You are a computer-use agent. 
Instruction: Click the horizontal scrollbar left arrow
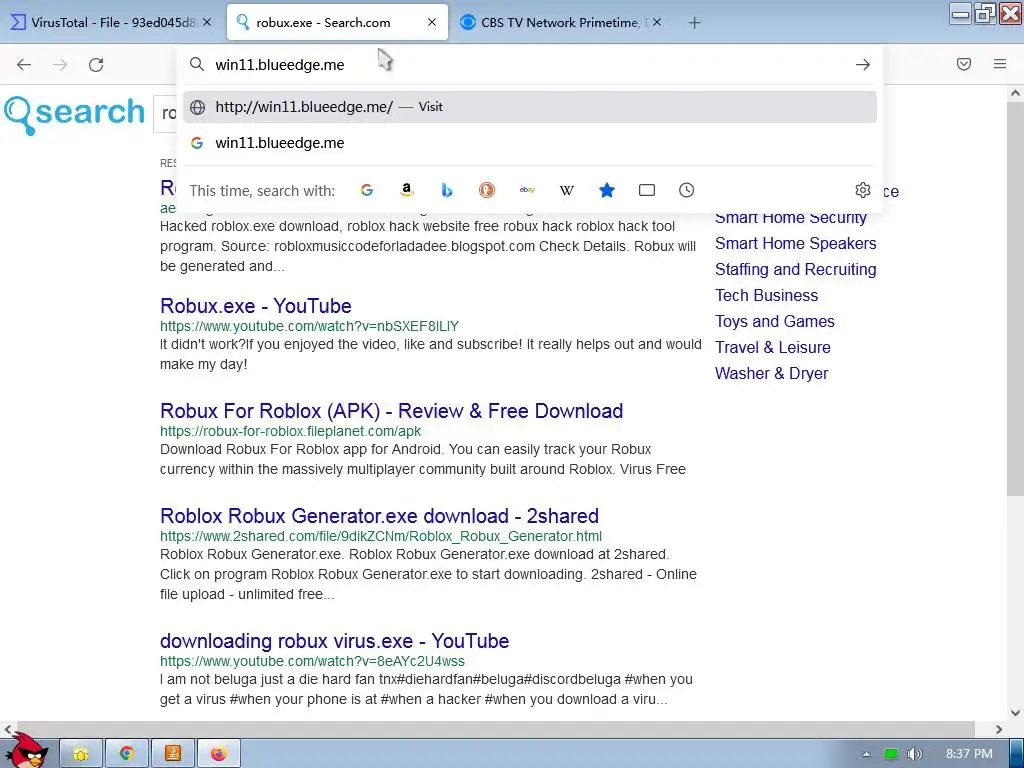click(7, 729)
